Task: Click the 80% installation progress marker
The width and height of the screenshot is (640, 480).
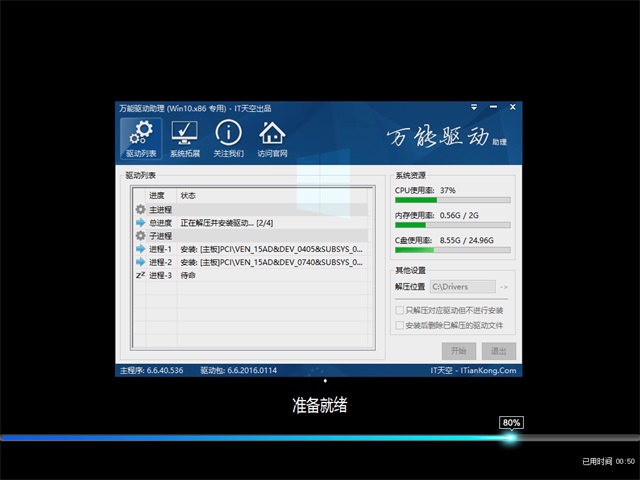Action: (x=511, y=423)
